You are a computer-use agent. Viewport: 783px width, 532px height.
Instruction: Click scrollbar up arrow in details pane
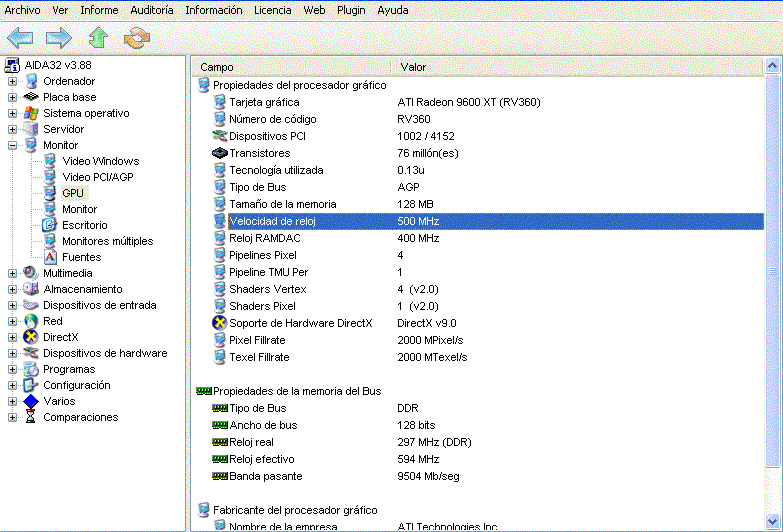pos(772,65)
